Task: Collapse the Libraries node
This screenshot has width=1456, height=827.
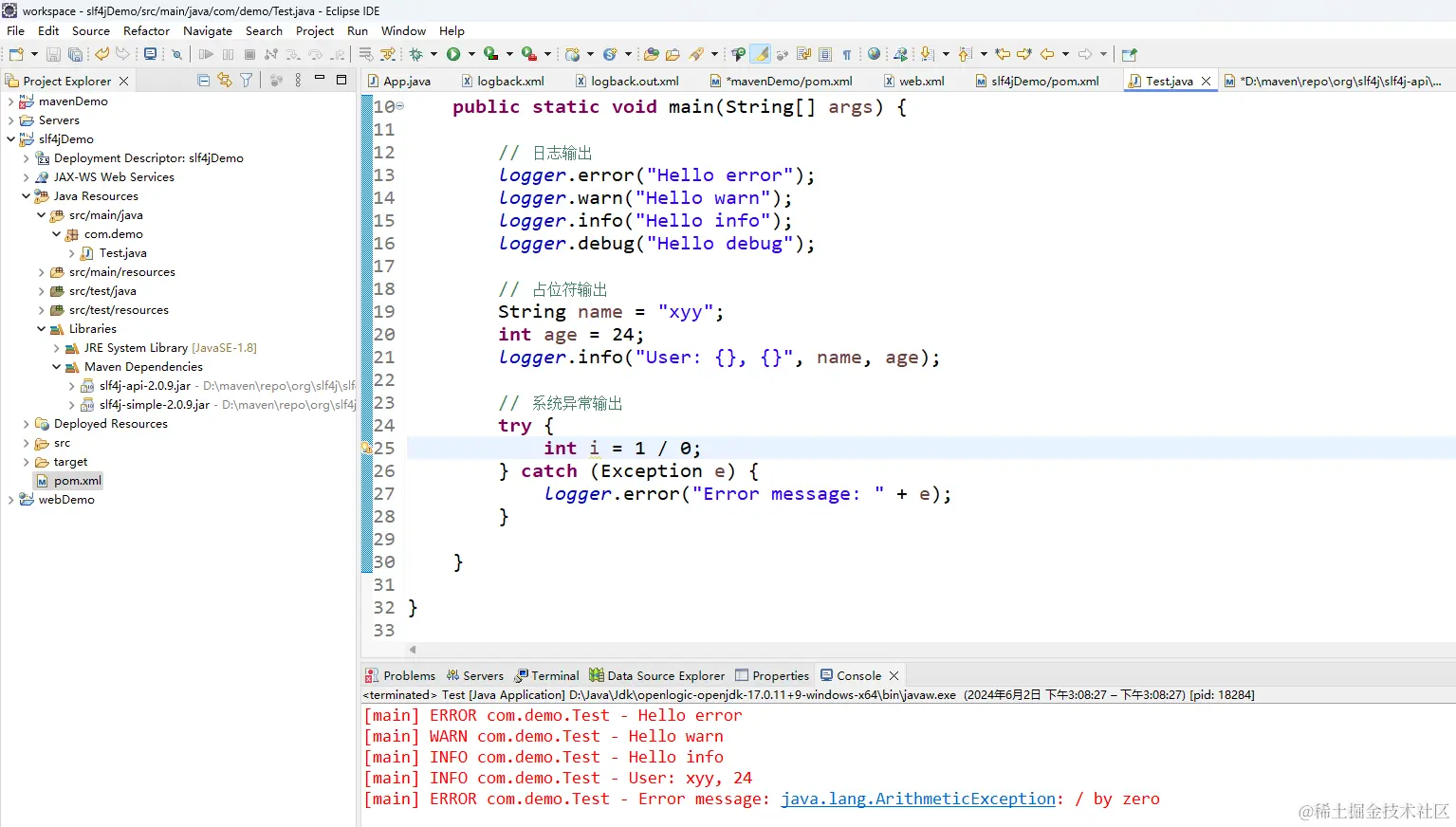Action: 41,329
